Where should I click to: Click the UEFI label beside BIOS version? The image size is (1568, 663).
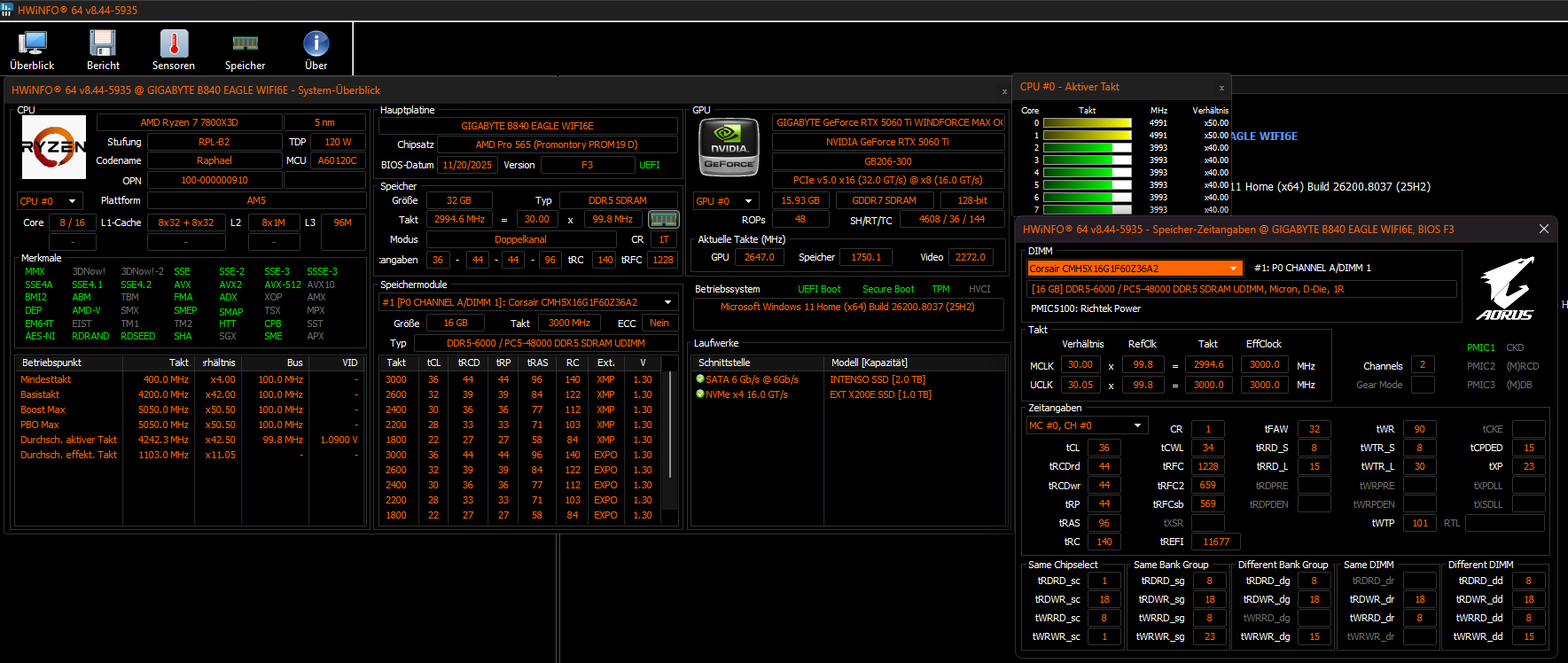650,165
